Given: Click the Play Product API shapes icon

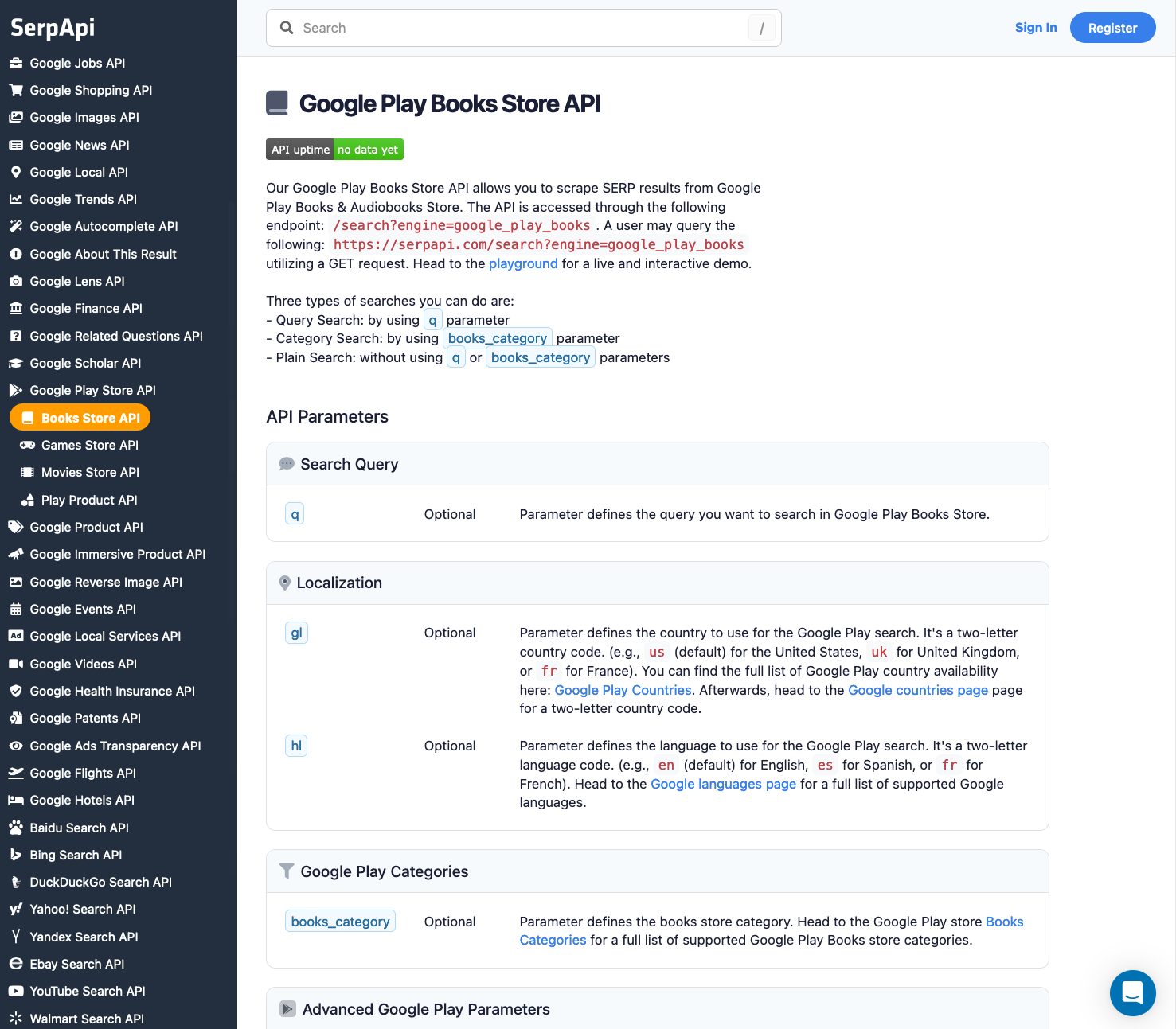Looking at the screenshot, I should coord(27,500).
